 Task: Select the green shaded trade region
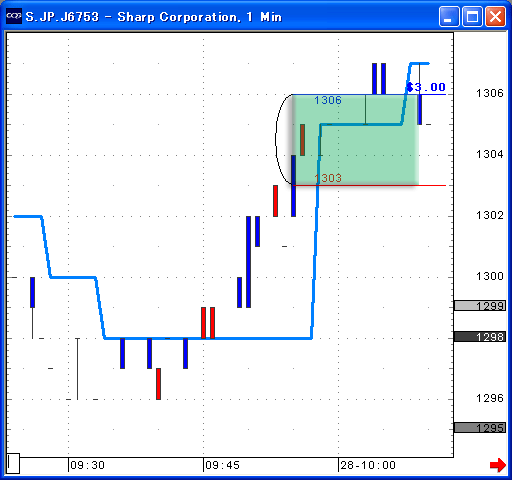click(355, 140)
